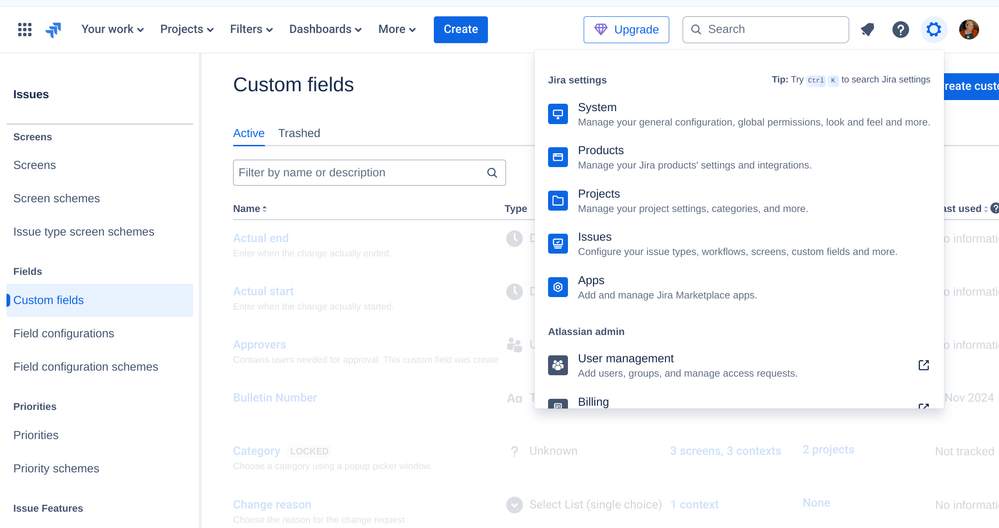Open Projects in Jira settings menu
The image size is (999, 528).
739,201
